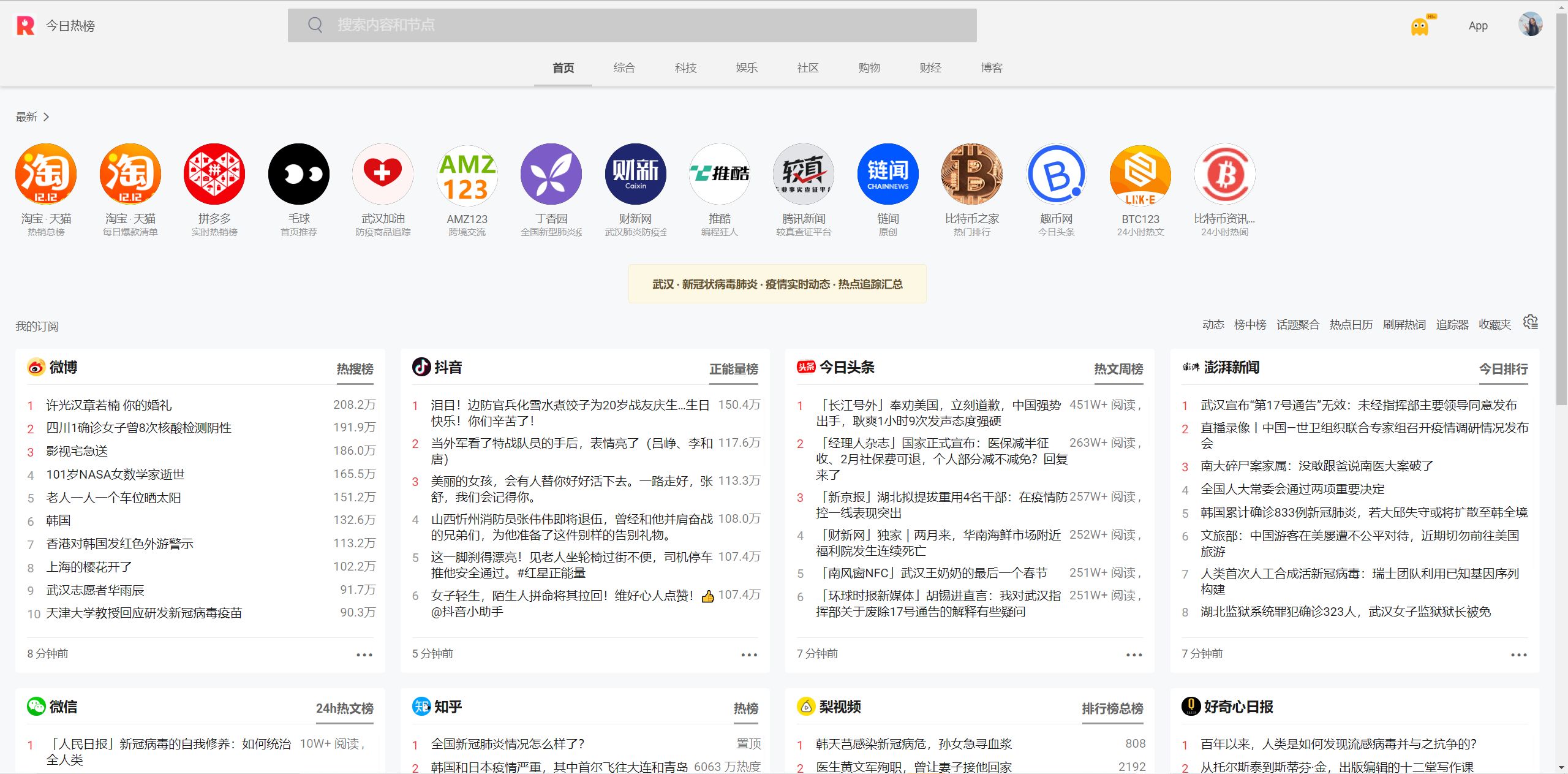The width and height of the screenshot is (1568, 774).
Task: Select the 梨视频 排行榜总榜 tab
Action: coord(1112,708)
